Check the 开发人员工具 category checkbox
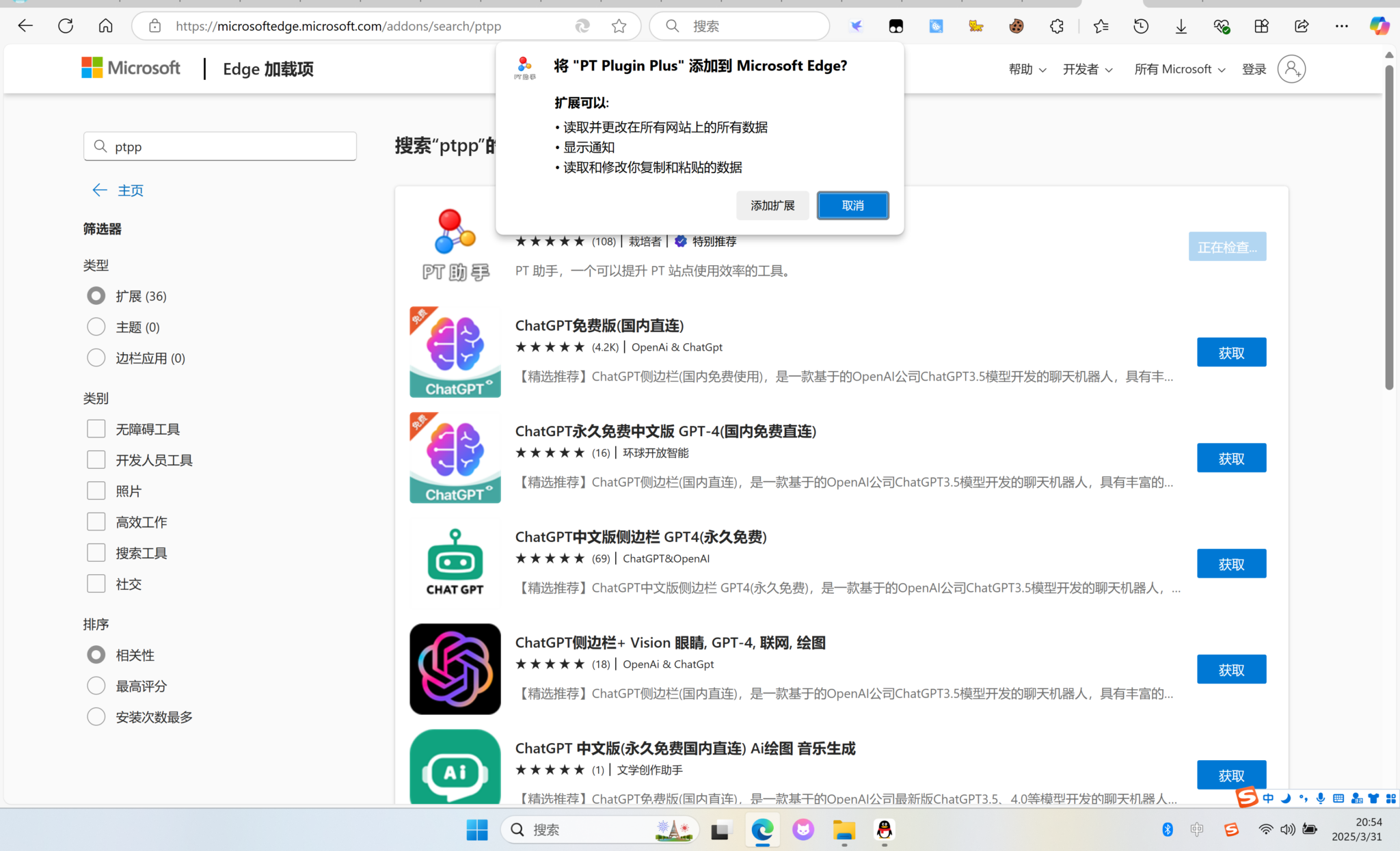 coord(96,460)
